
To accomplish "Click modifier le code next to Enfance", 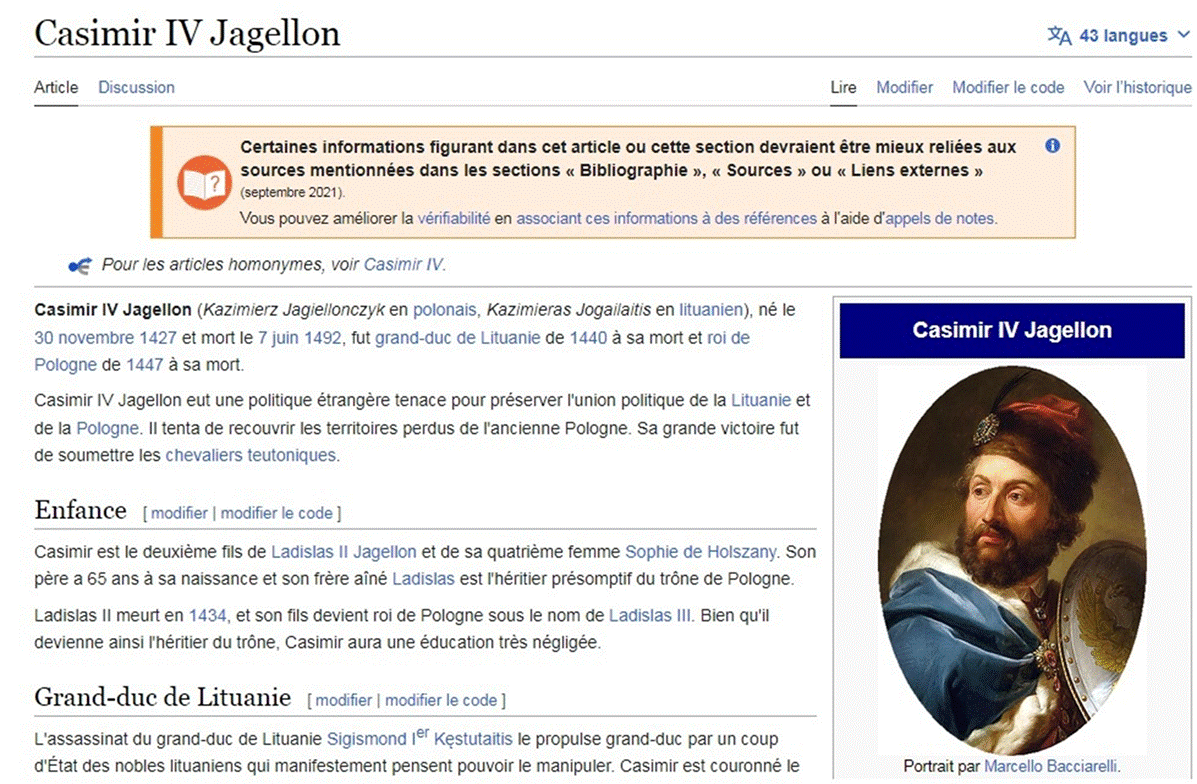I will tap(276, 513).
